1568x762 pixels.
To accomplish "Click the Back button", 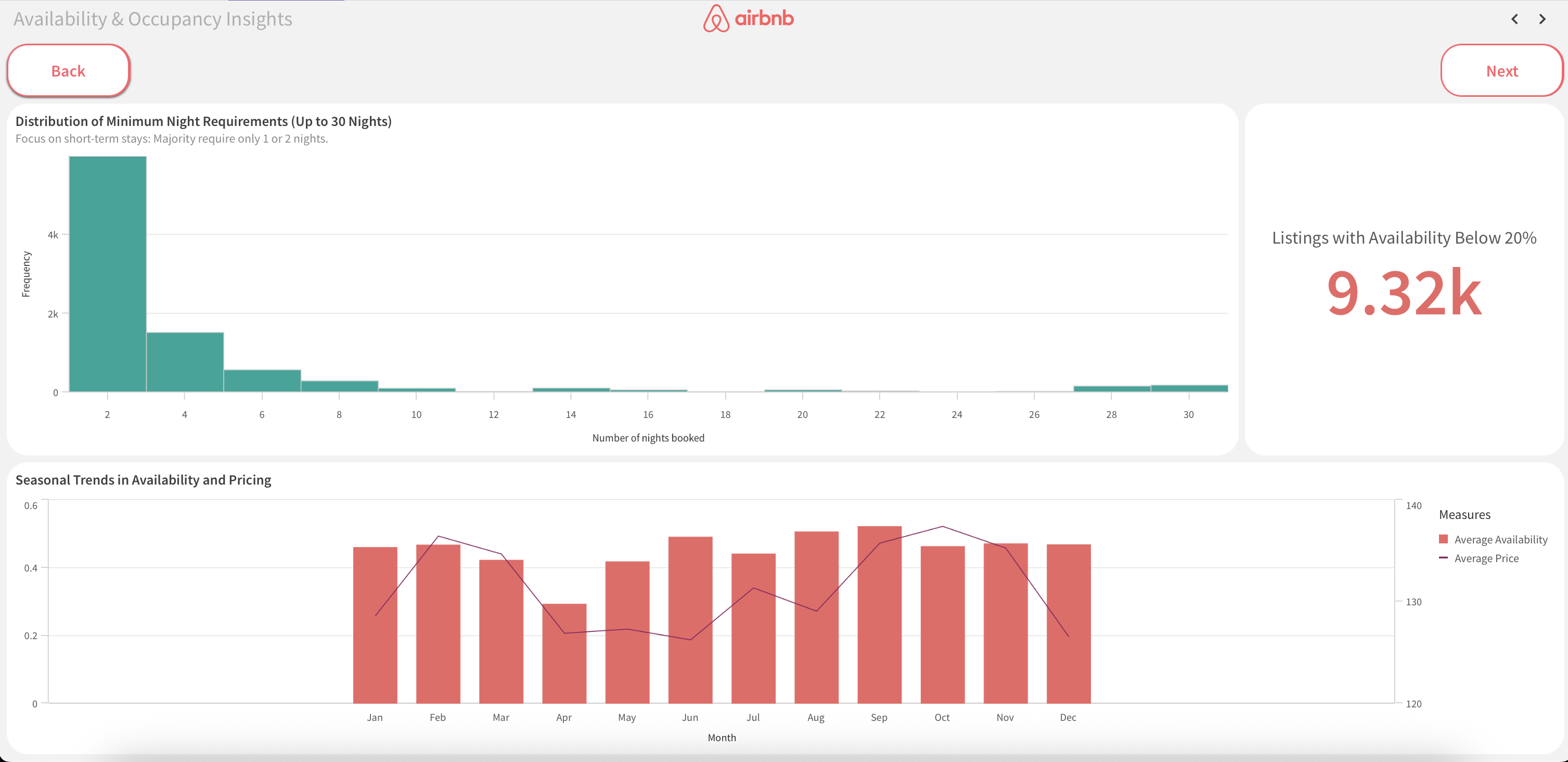I will (68, 70).
